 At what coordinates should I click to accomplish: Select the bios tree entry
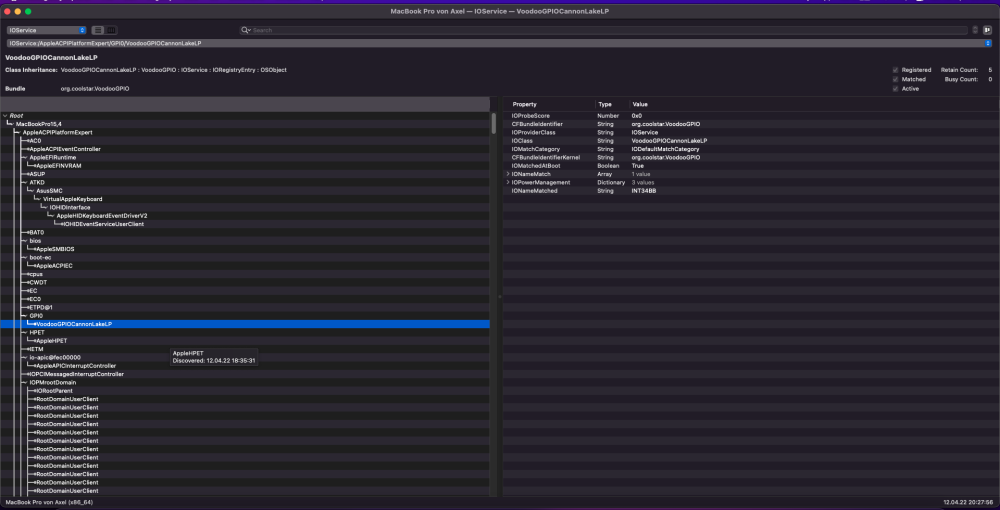(35, 241)
